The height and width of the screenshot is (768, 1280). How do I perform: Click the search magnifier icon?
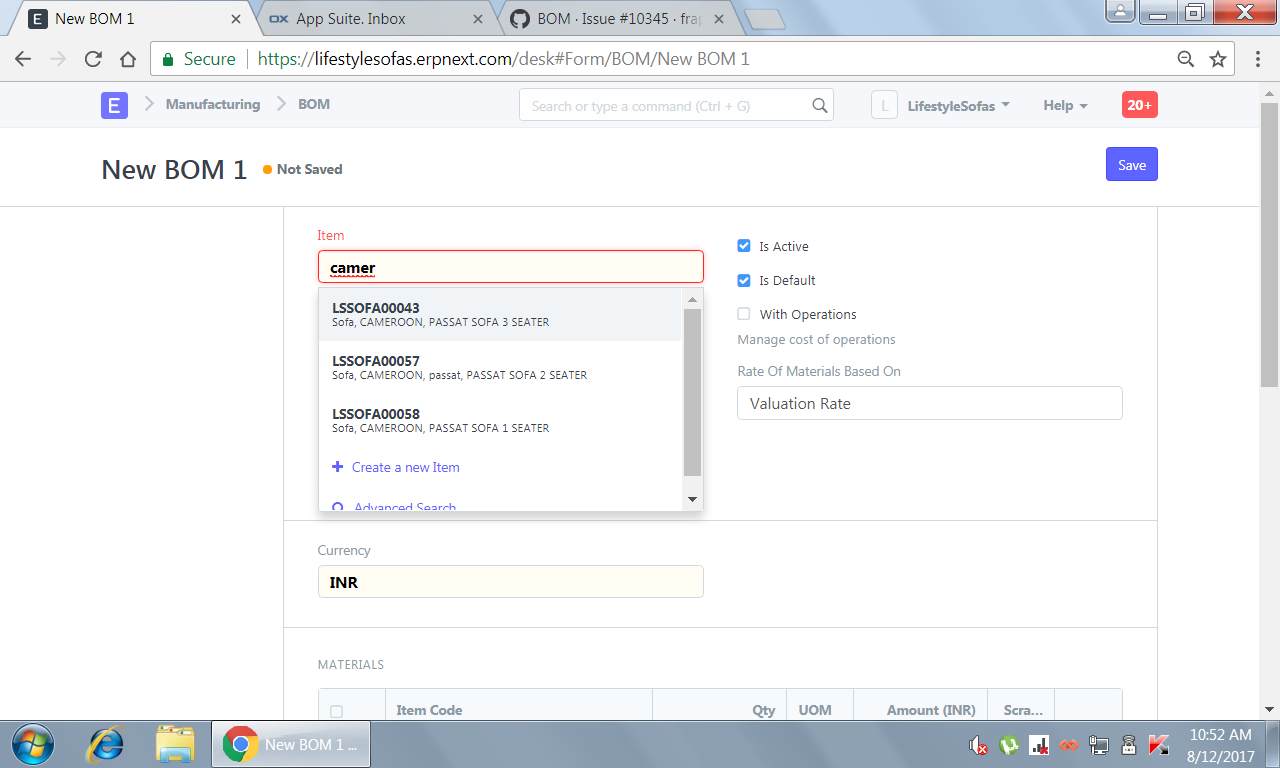(x=819, y=105)
